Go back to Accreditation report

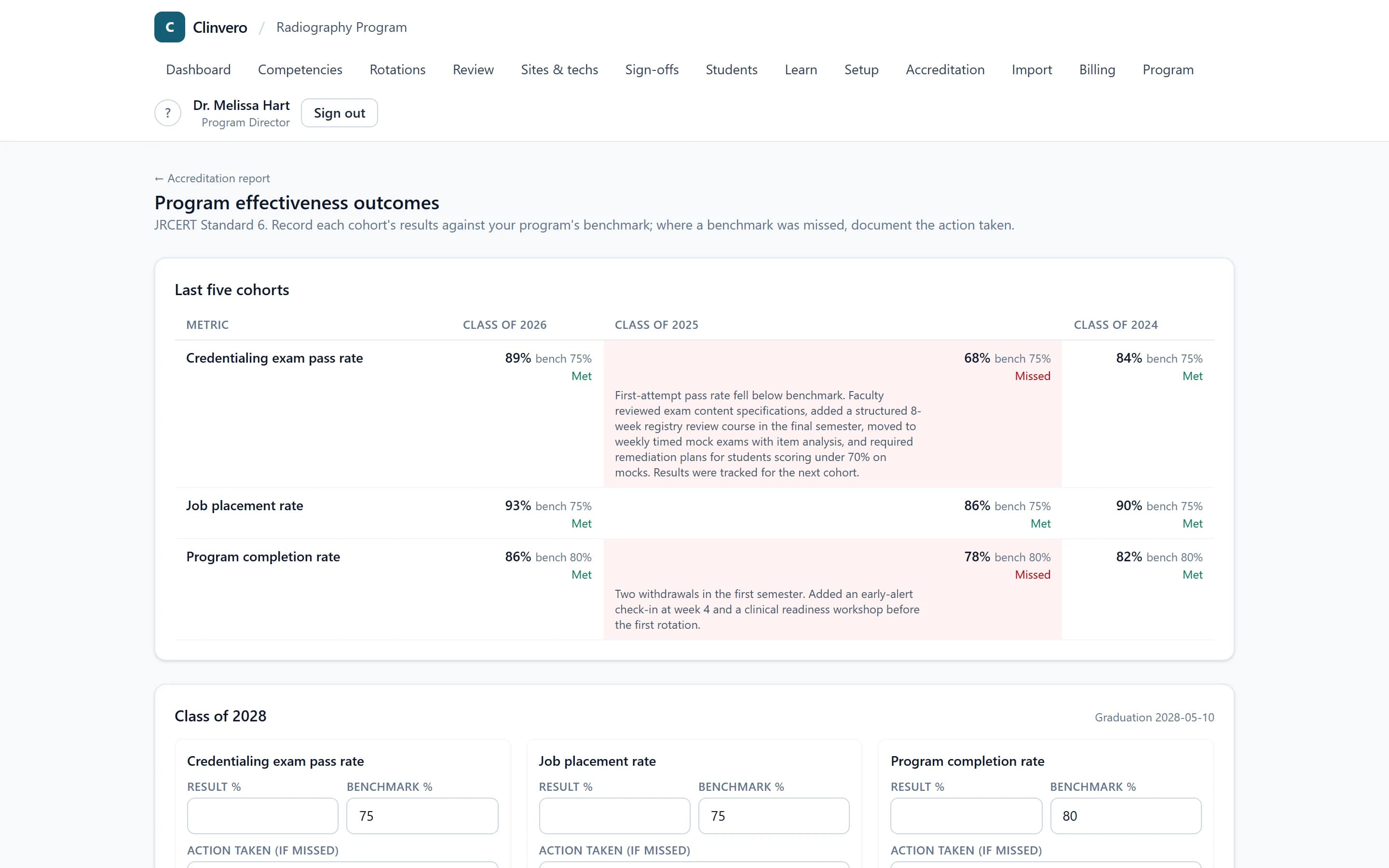point(212,178)
